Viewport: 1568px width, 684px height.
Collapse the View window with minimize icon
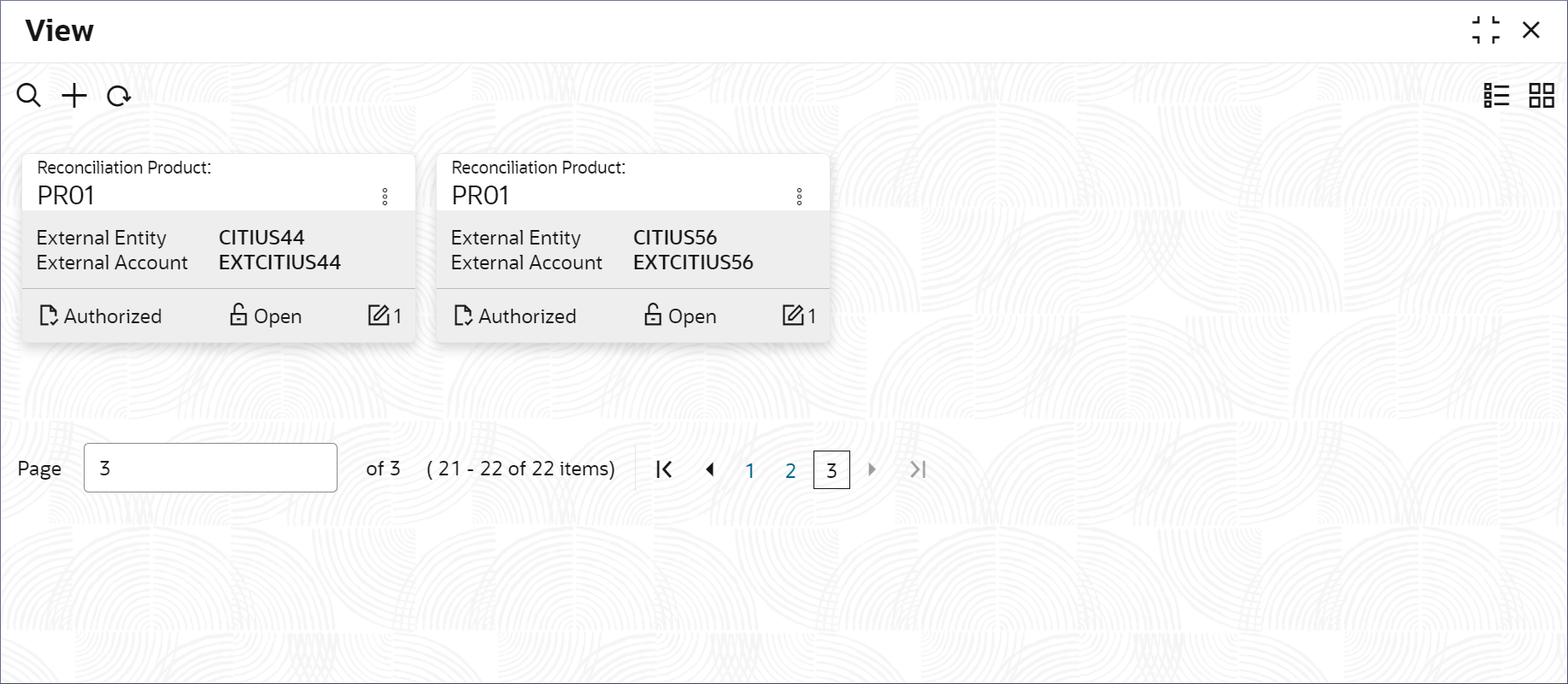1486,31
